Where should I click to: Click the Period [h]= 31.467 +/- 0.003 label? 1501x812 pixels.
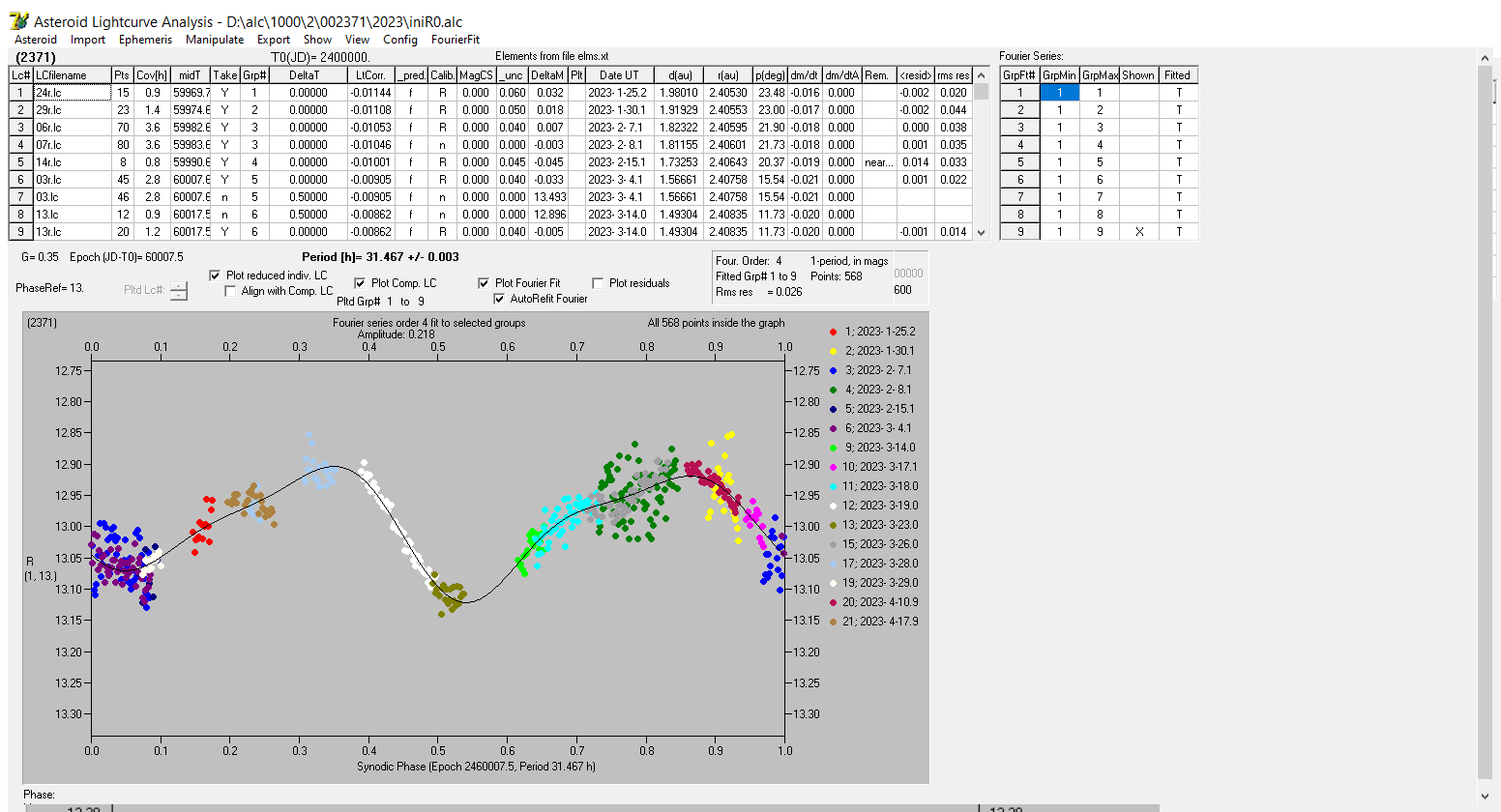380,257
